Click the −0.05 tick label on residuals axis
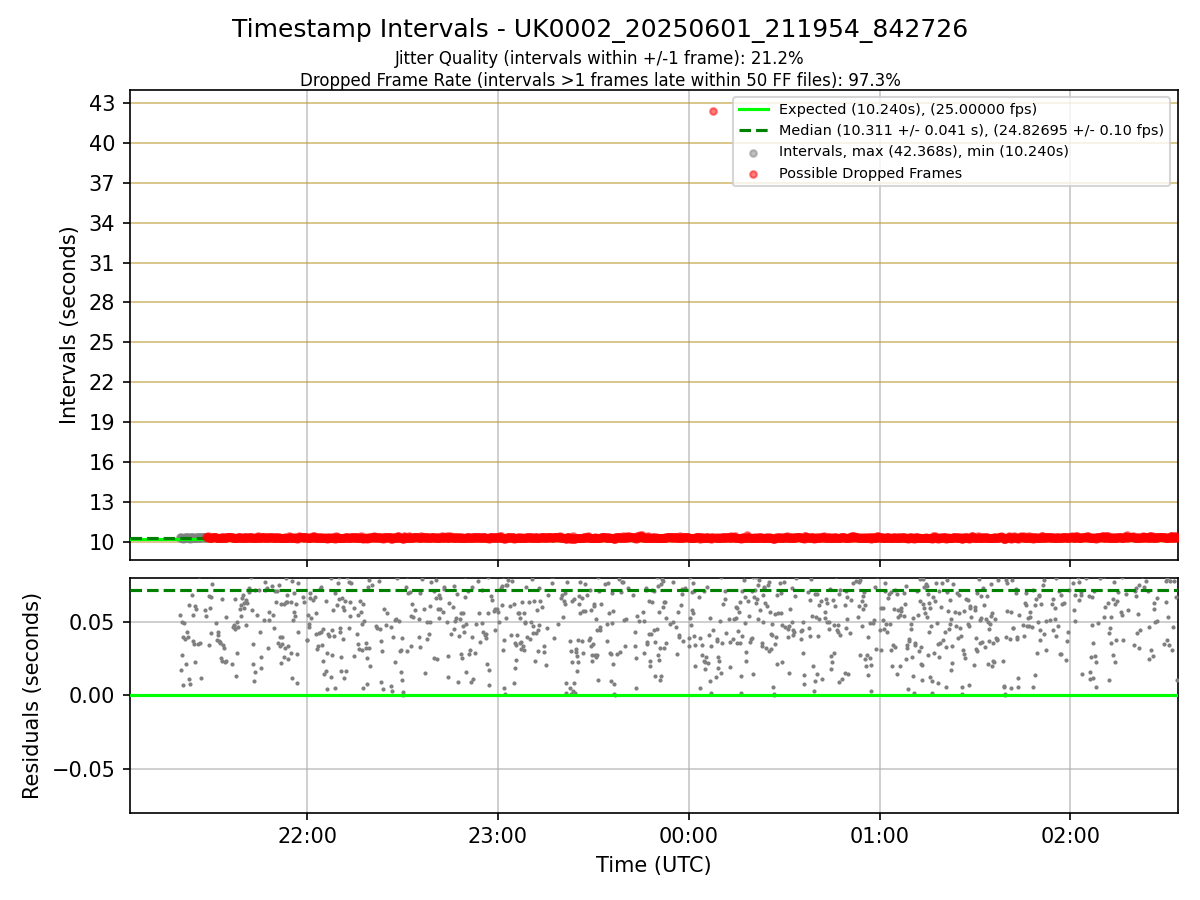 click(84, 769)
